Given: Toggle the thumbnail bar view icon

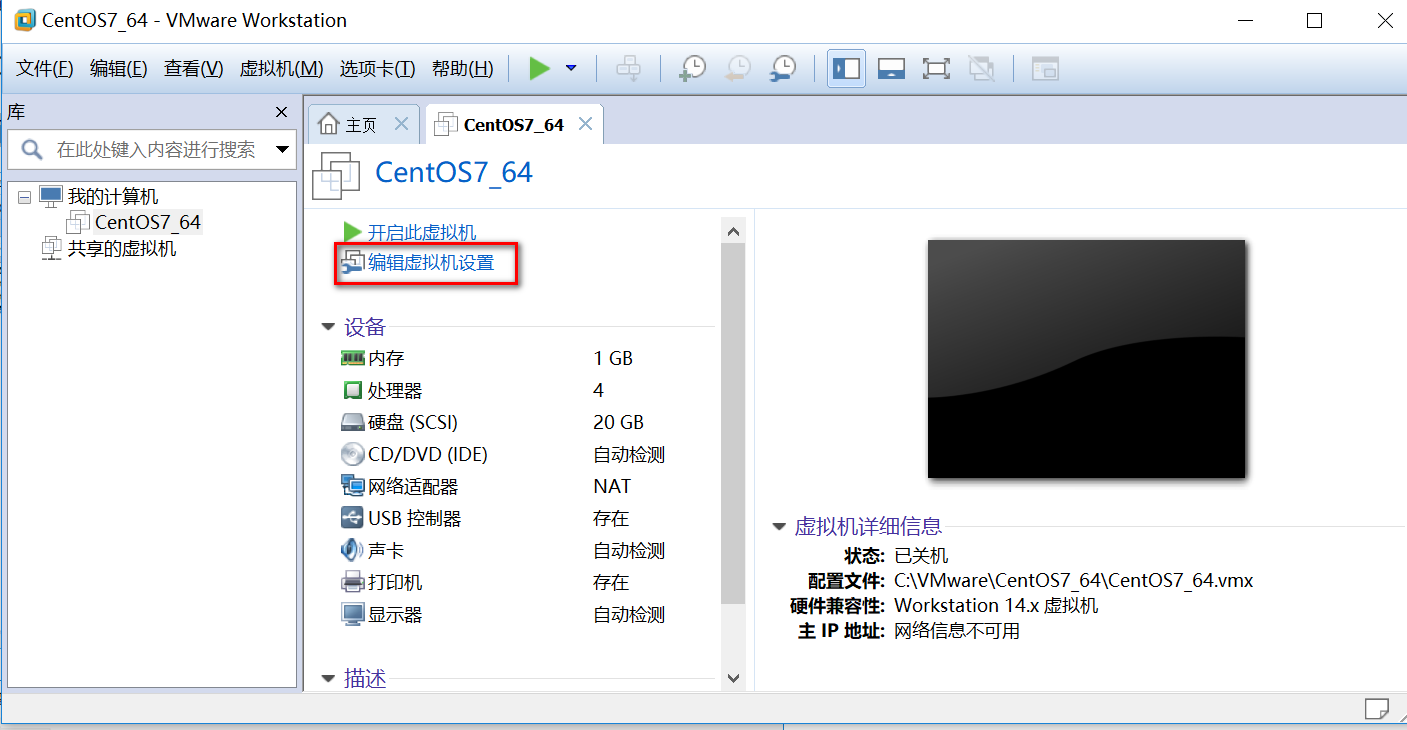Looking at the screenshot, I should click(891, 68).
